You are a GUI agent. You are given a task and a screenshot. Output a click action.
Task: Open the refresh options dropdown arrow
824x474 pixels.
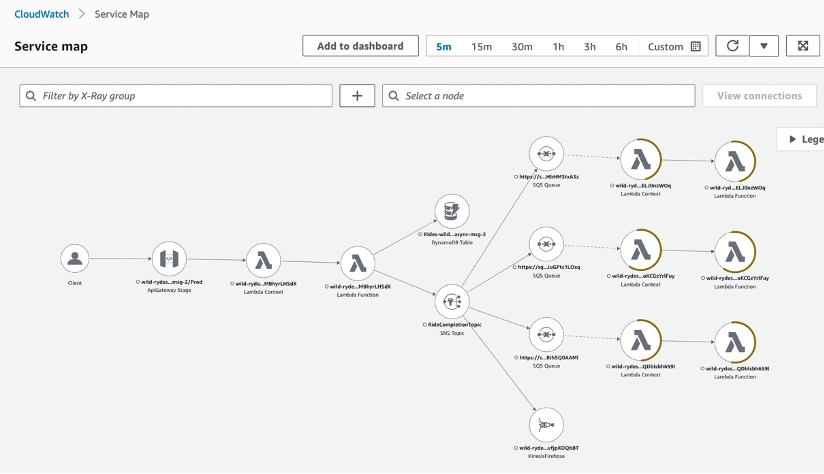click(x=764, y=46)
